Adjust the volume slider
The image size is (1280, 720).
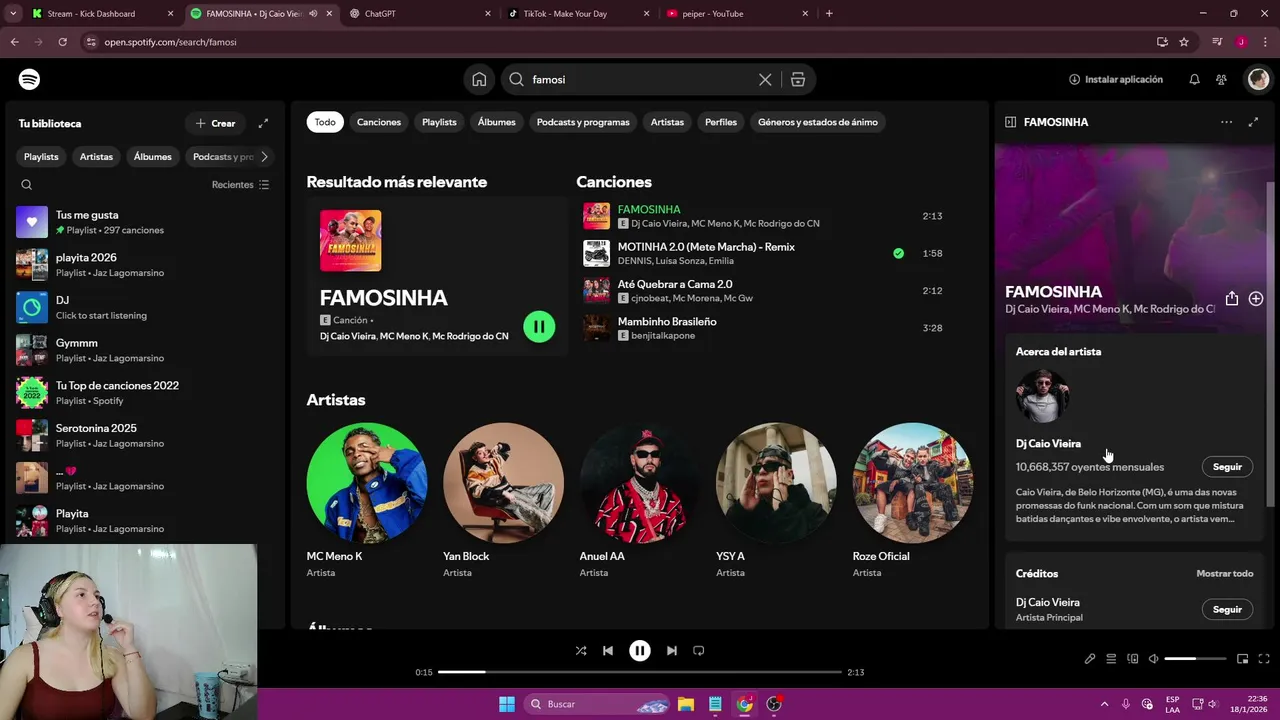point(1195,659)
